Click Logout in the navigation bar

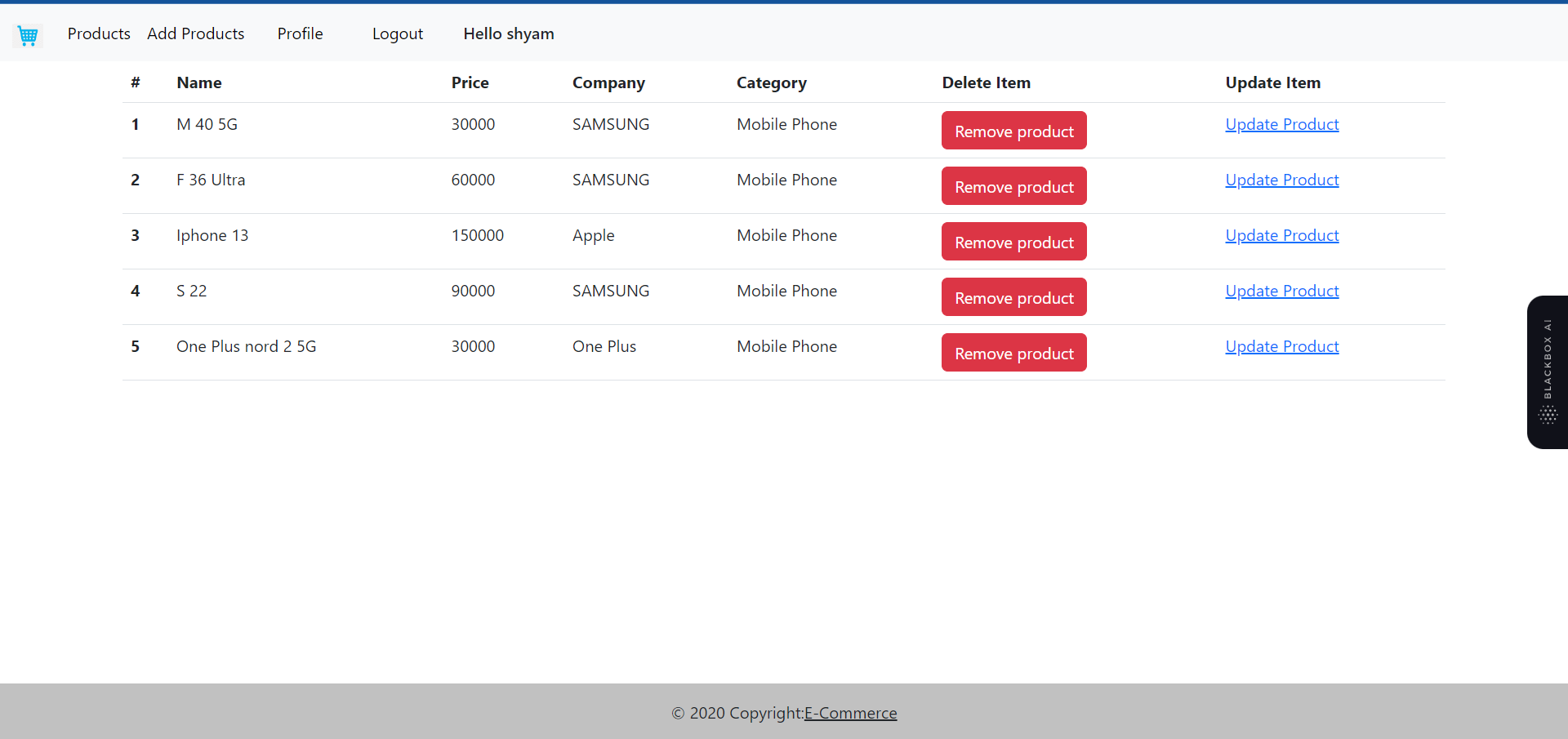398,33
